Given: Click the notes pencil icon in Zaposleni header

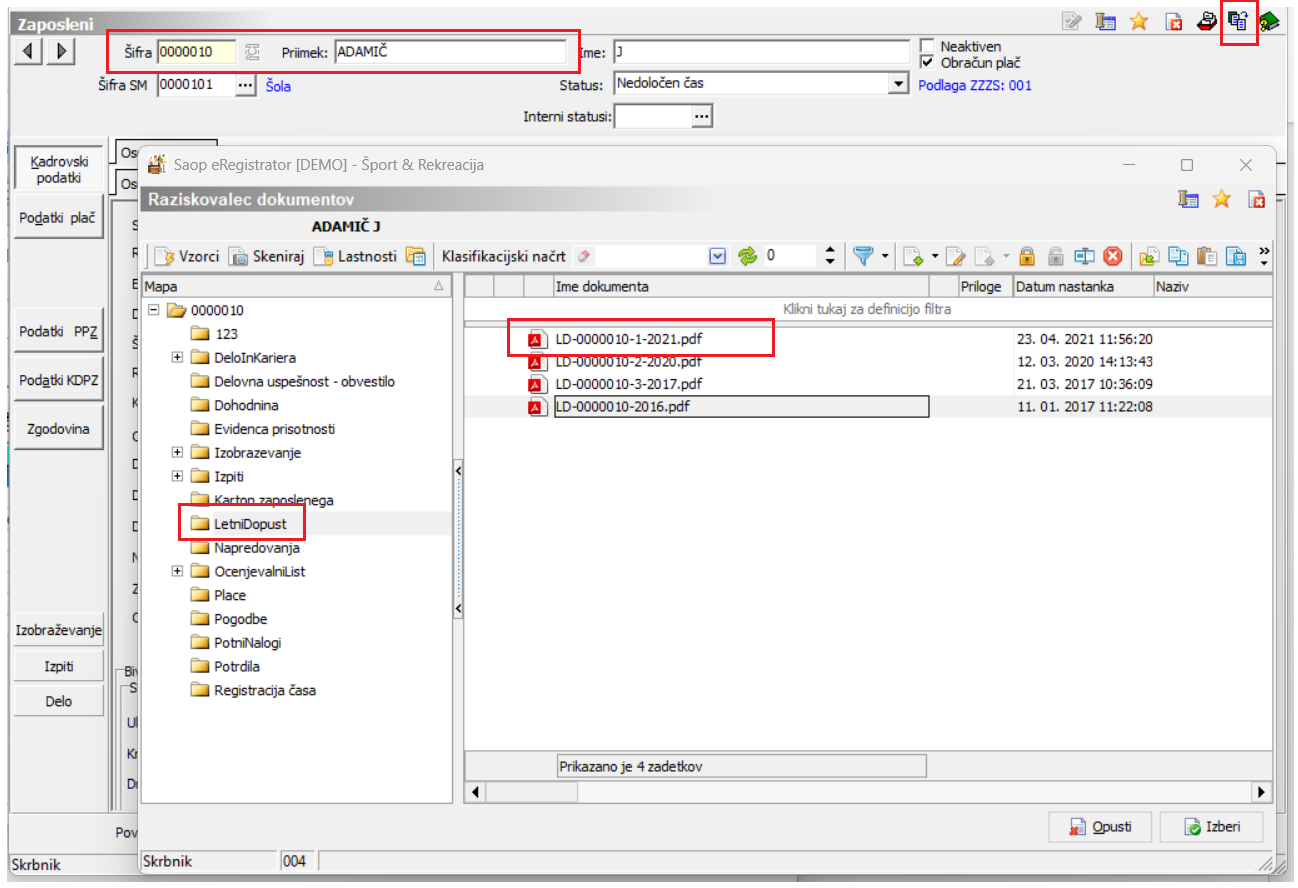Looking at the screenshot, I should 1071,21.
